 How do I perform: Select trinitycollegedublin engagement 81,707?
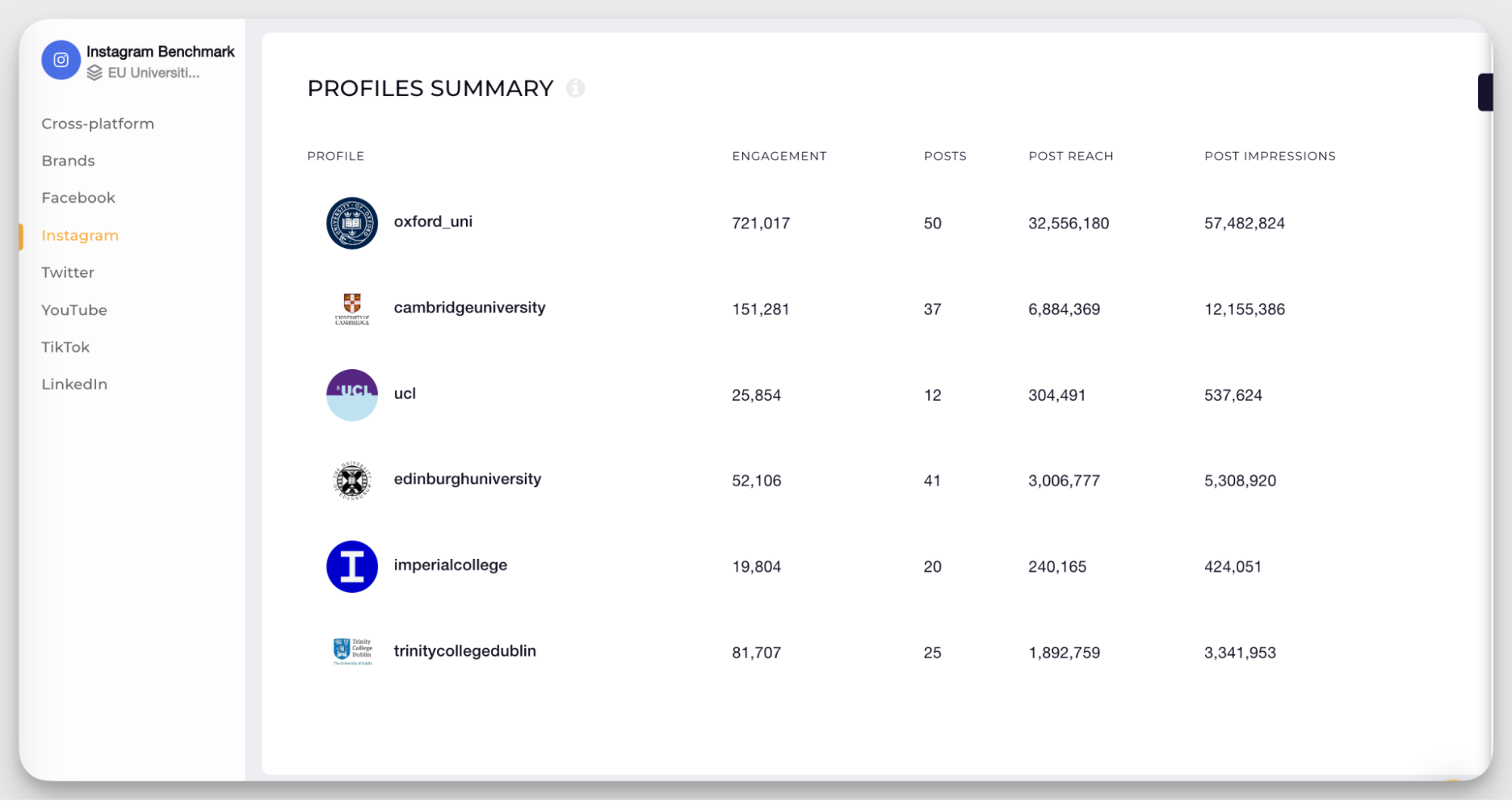(756, 652)
